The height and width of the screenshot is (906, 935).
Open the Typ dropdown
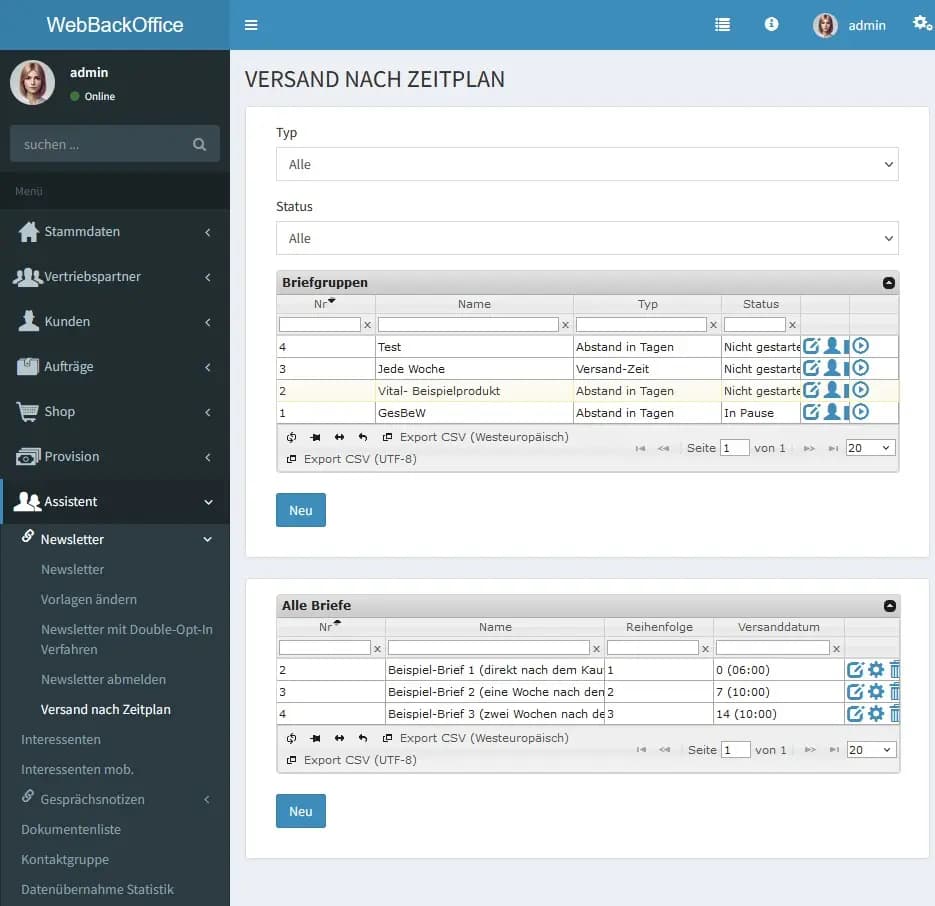click(587, 164)
